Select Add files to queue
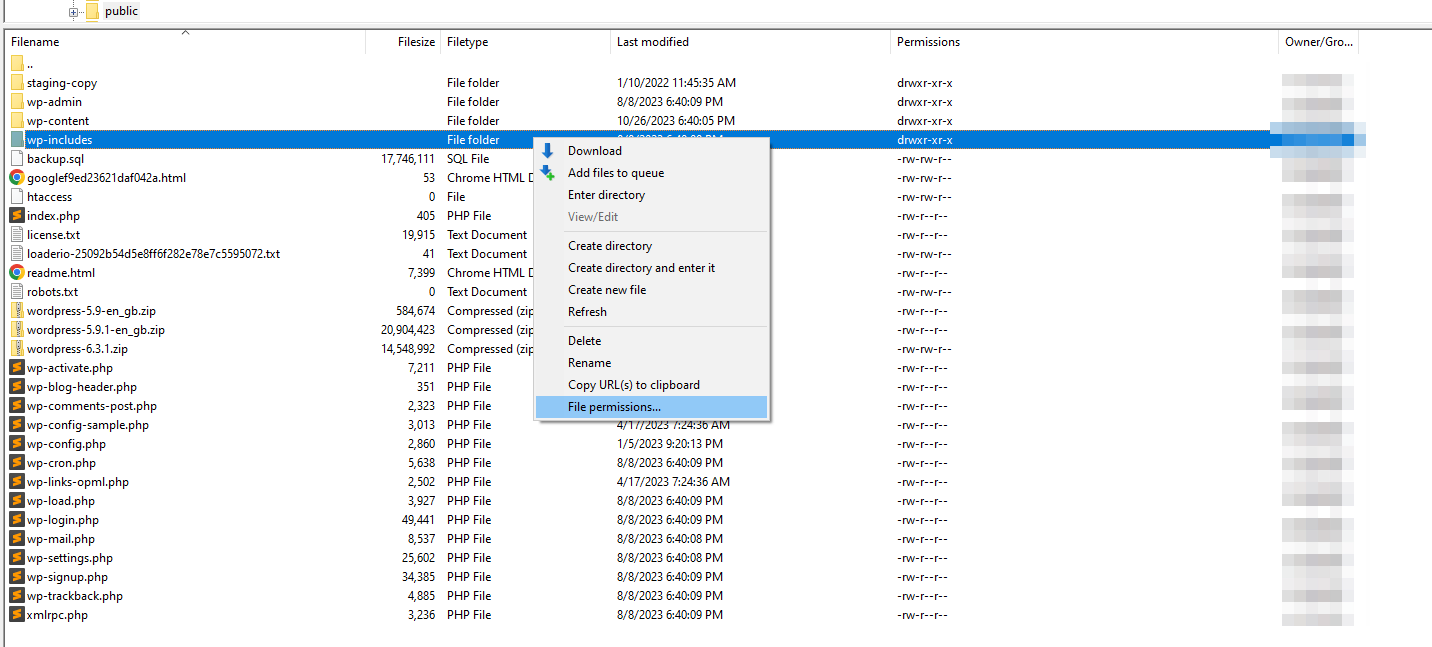1432x647 pixels. pyautogui.click(x=652, y=173)
